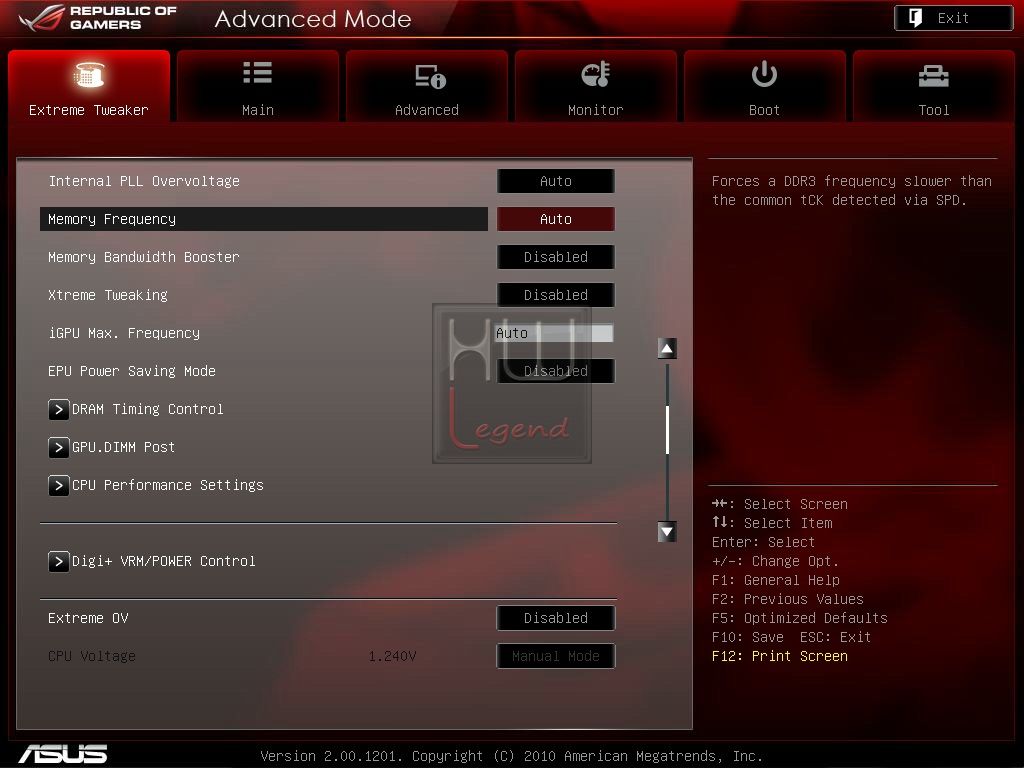Image resolution: width=1024 pixels, height=768 pixels.
Task: Click F12: Print Screen hint
Action: pos(780,656)
